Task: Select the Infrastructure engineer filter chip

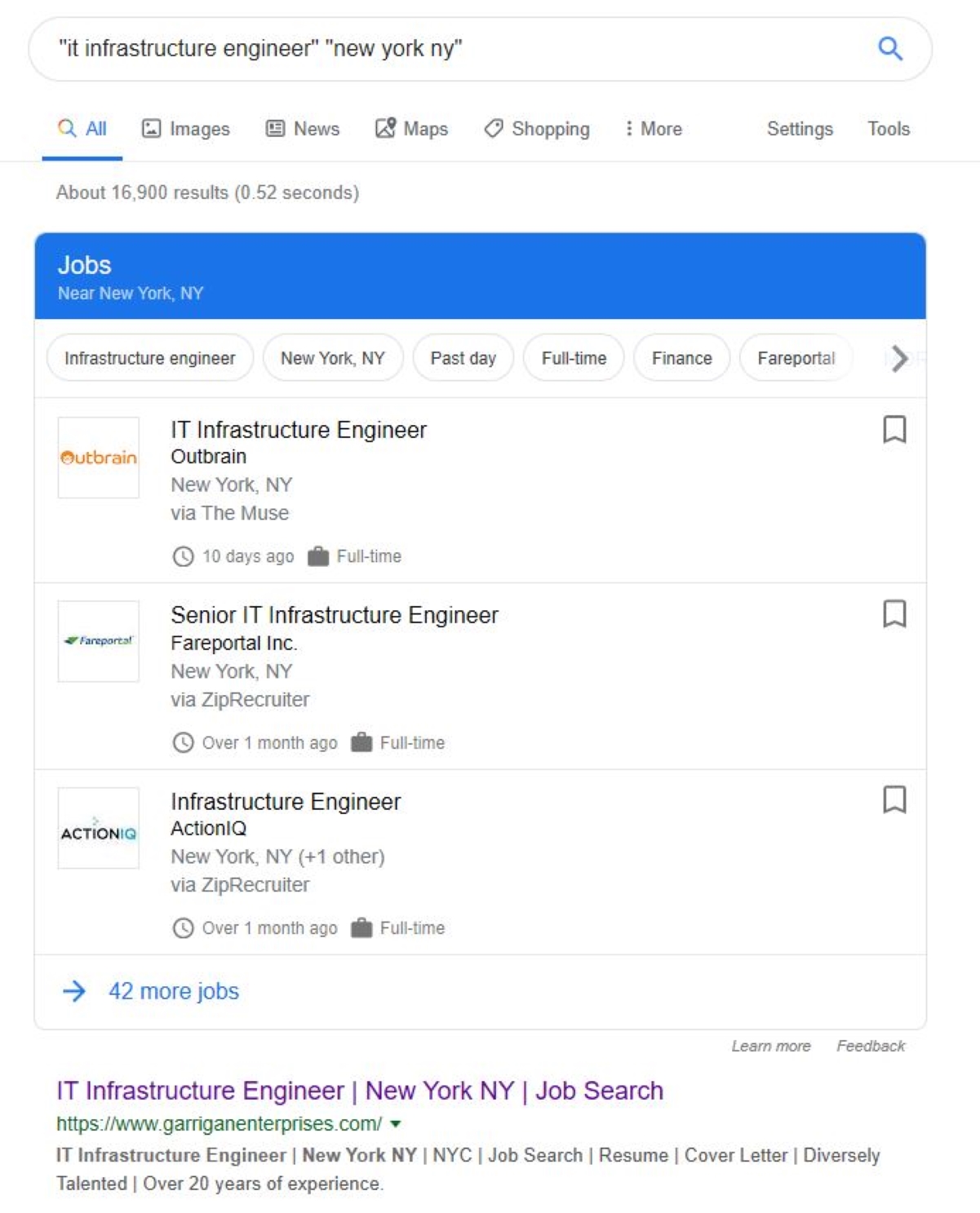Action: (150, 358)
